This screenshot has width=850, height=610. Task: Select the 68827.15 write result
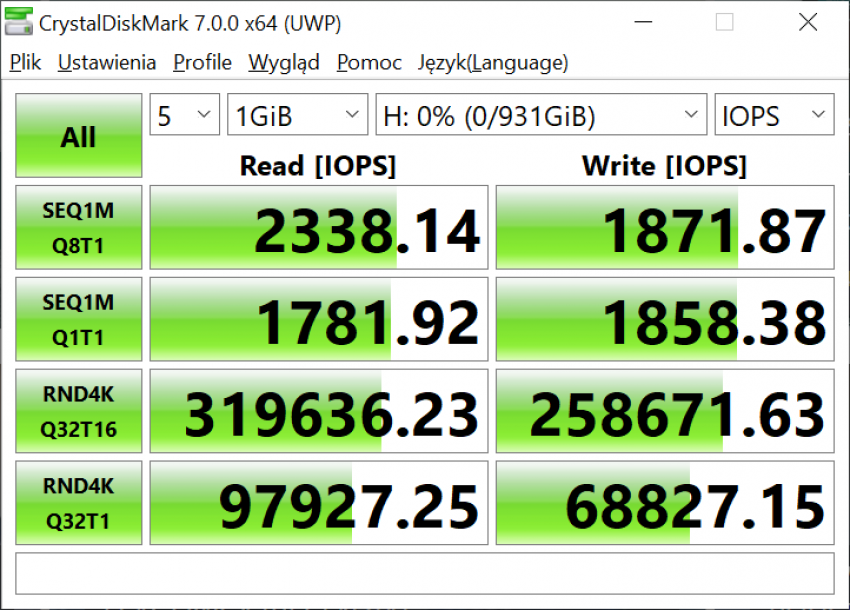pos(665,503)
